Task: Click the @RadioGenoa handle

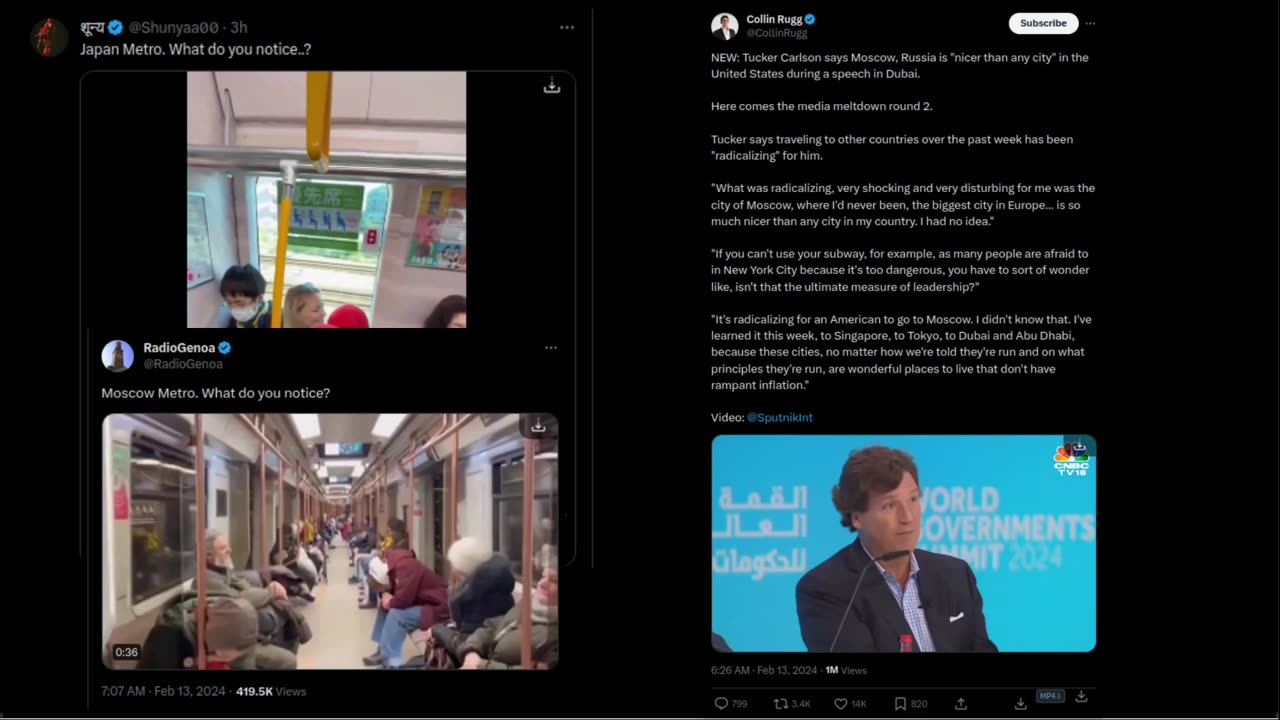Action: click(x=182, y=364)
